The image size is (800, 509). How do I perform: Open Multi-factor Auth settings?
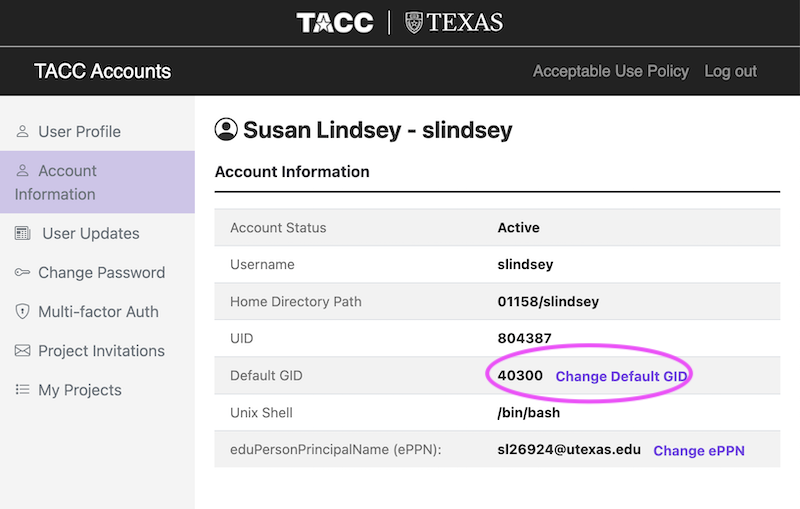(x=98, y=311)
